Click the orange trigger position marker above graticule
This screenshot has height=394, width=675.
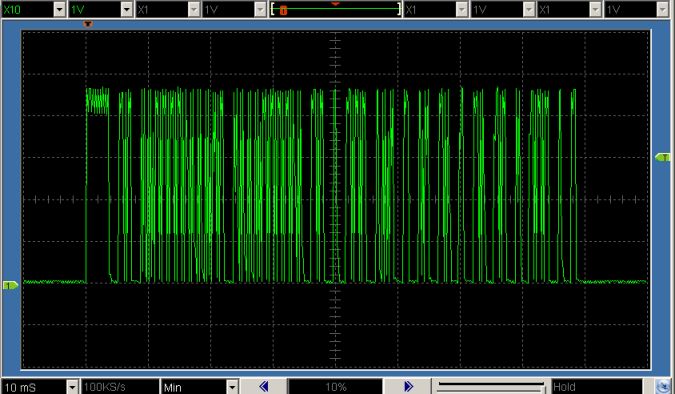(x=88, y=24)
